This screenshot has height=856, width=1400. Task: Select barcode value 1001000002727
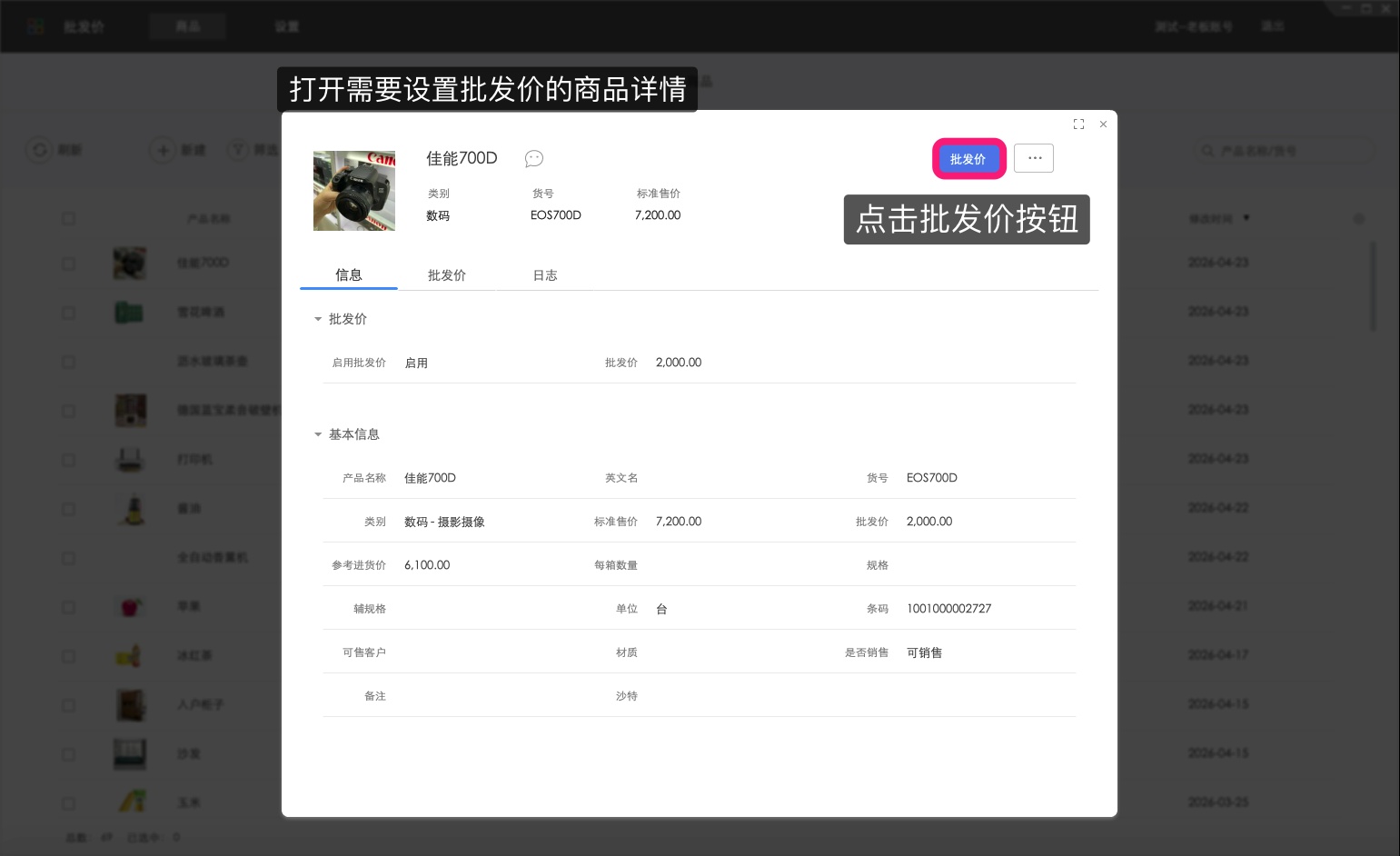[x=948, y=609]
